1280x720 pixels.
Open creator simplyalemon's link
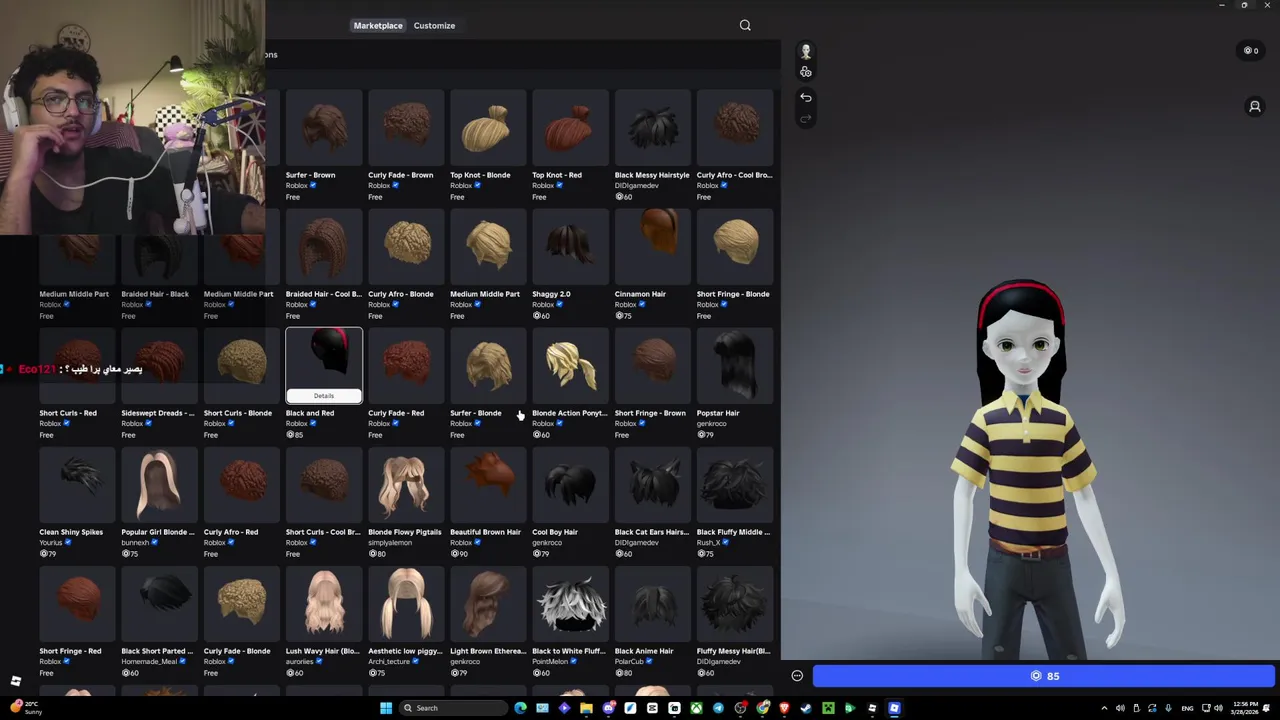390,543
